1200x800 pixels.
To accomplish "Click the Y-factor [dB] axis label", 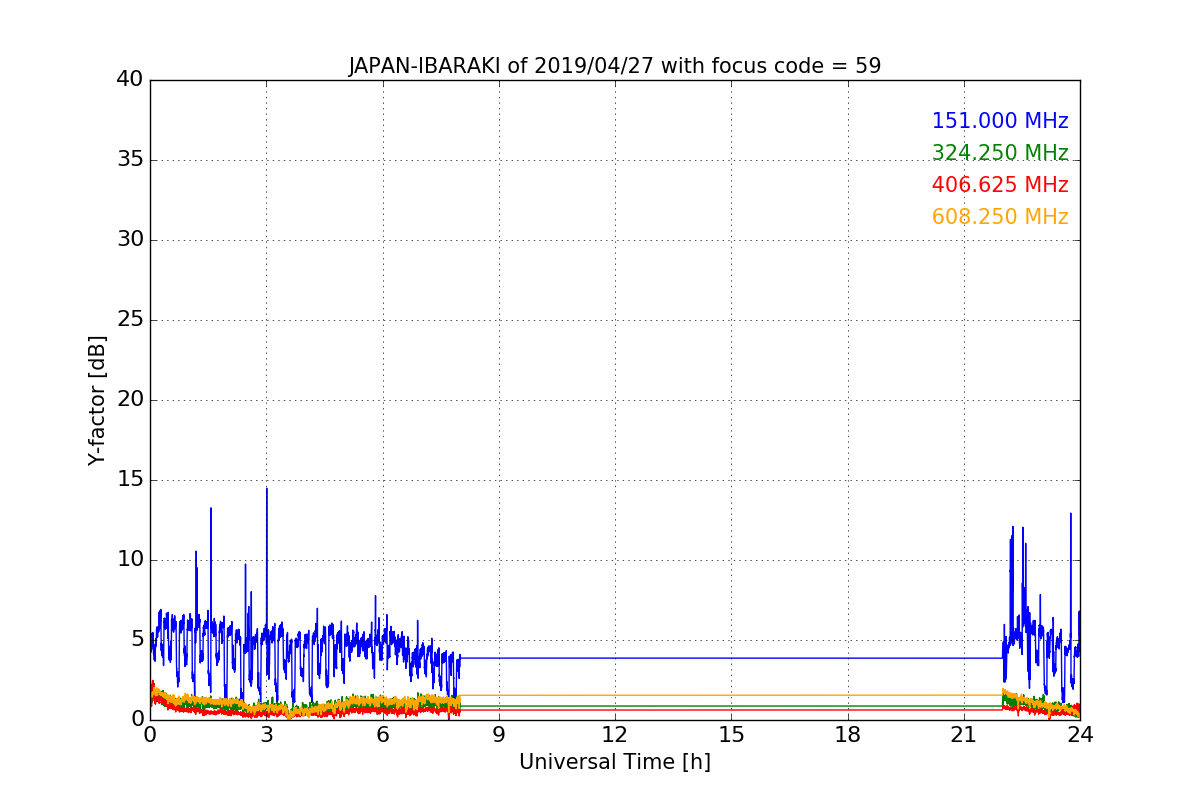I will [x=97, y=400].
